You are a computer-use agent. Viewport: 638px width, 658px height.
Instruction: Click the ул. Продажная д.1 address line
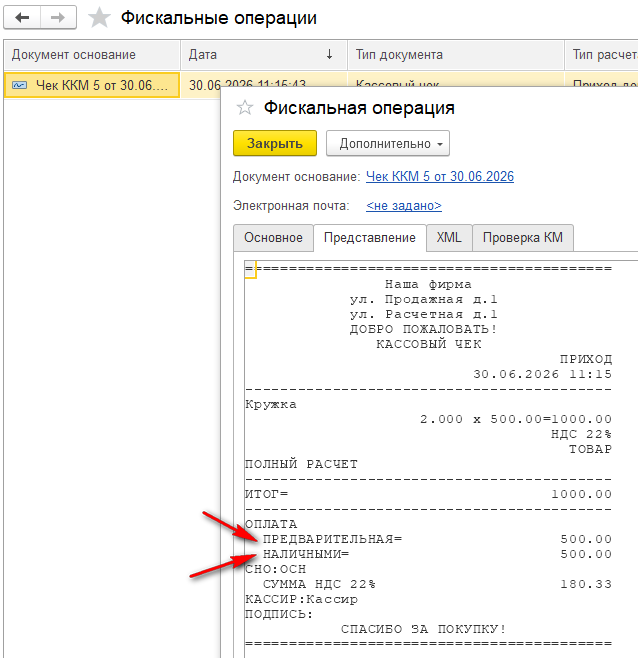424,300
